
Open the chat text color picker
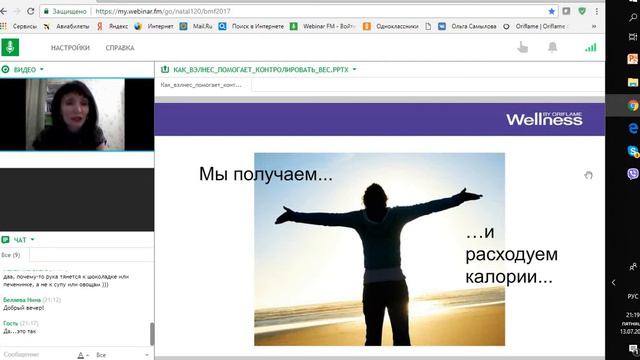[82, 355]
